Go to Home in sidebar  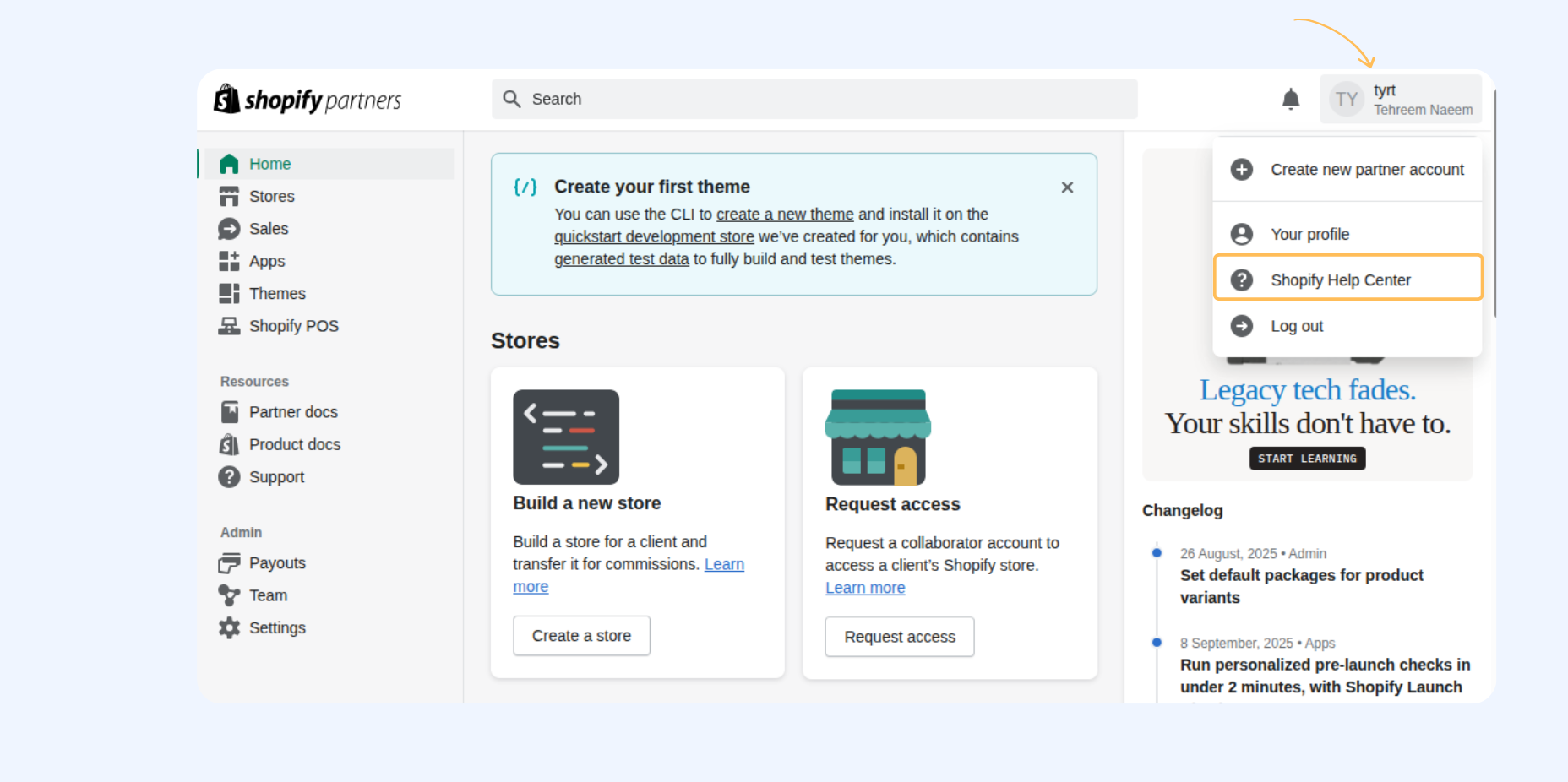pyautogui.click(x=329, y=164)
